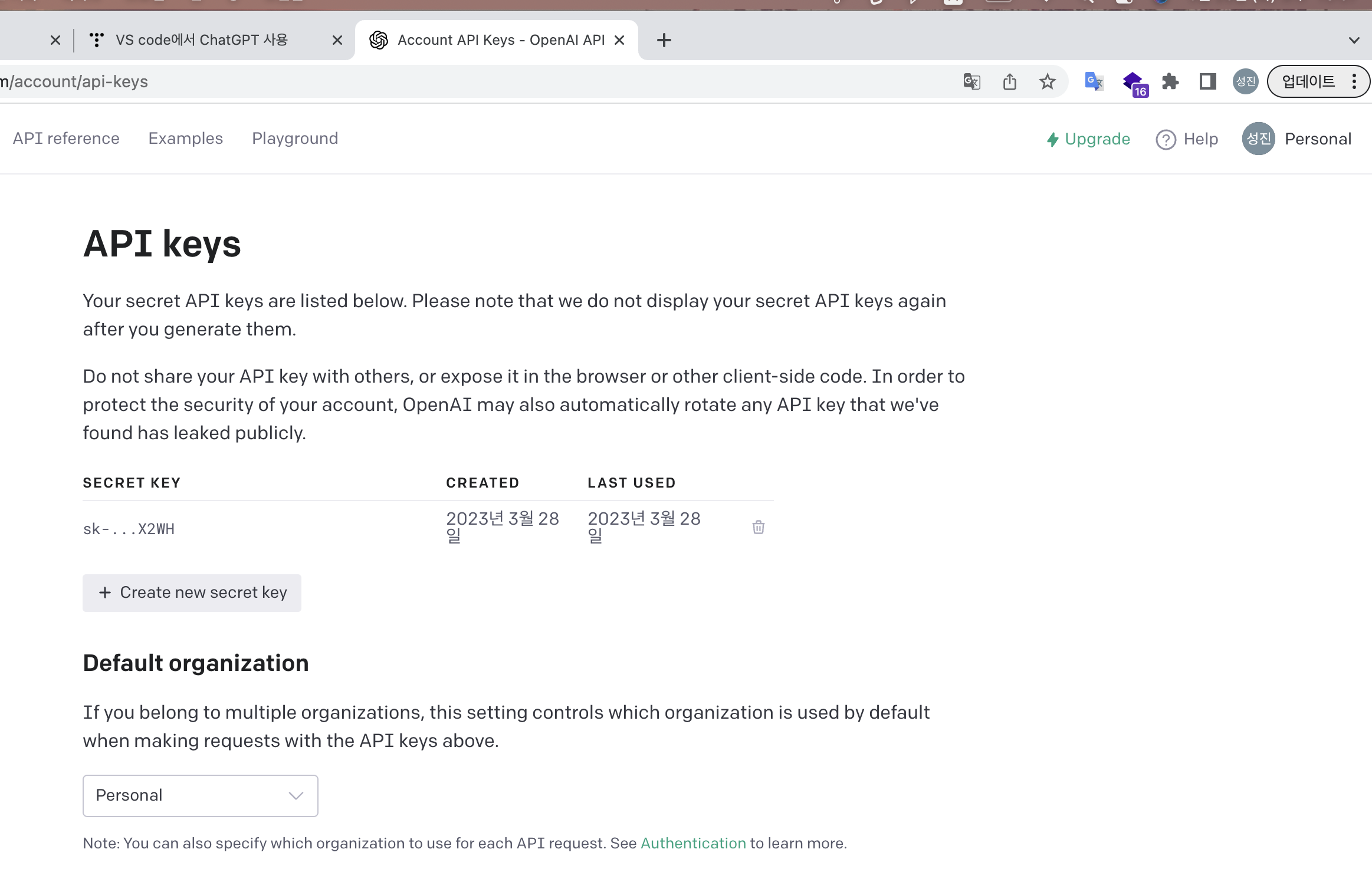This screenshot has height=882, width=1372.
Task: Open the Google Translate extension
Action: point(1094,81)
